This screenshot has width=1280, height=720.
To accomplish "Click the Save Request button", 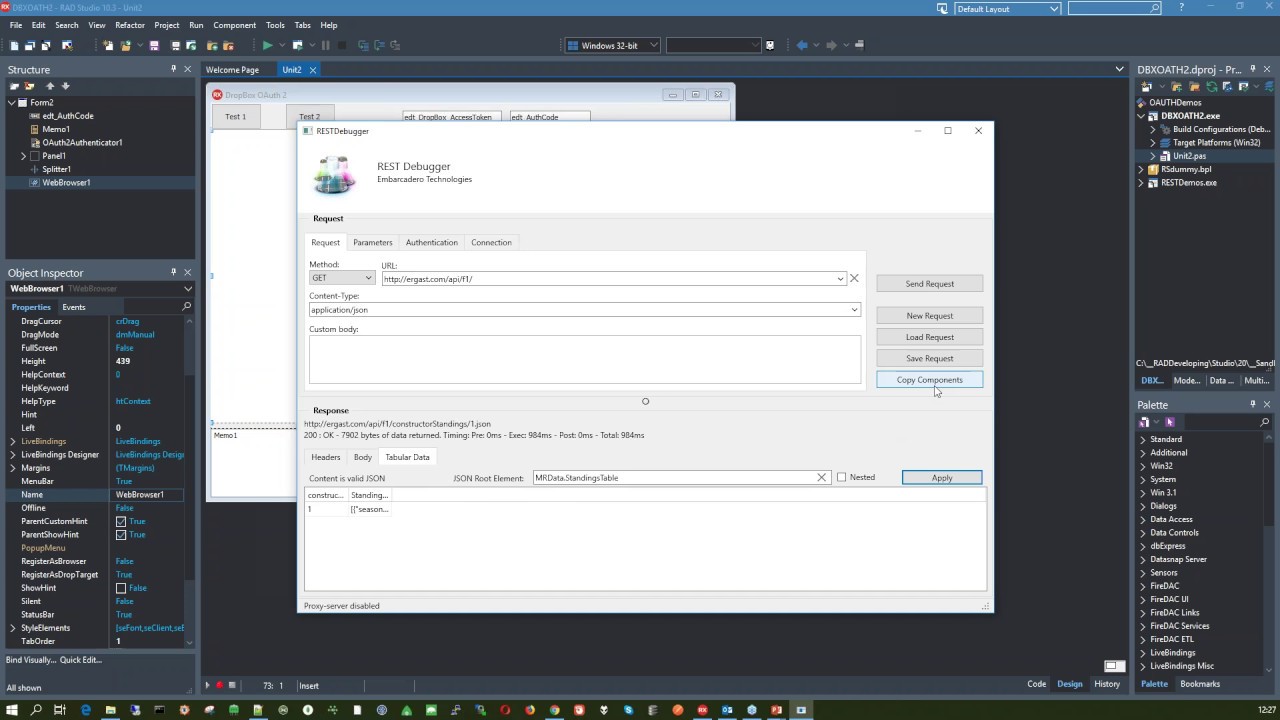I will tap(930, 358).
